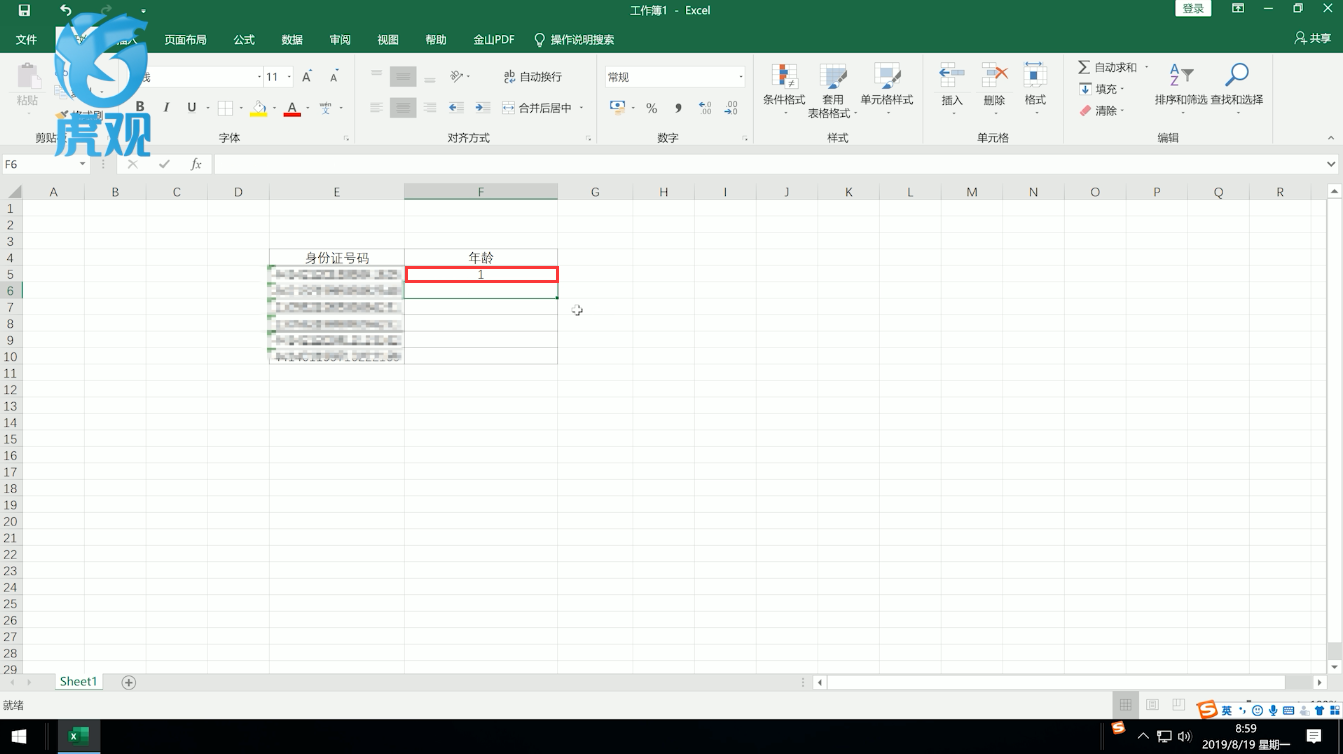Image resolution: width=1343 pixels, height=754 pixels.
Task: Open 套用表格格式 table format gallery
Action: [x=832, y=90]
